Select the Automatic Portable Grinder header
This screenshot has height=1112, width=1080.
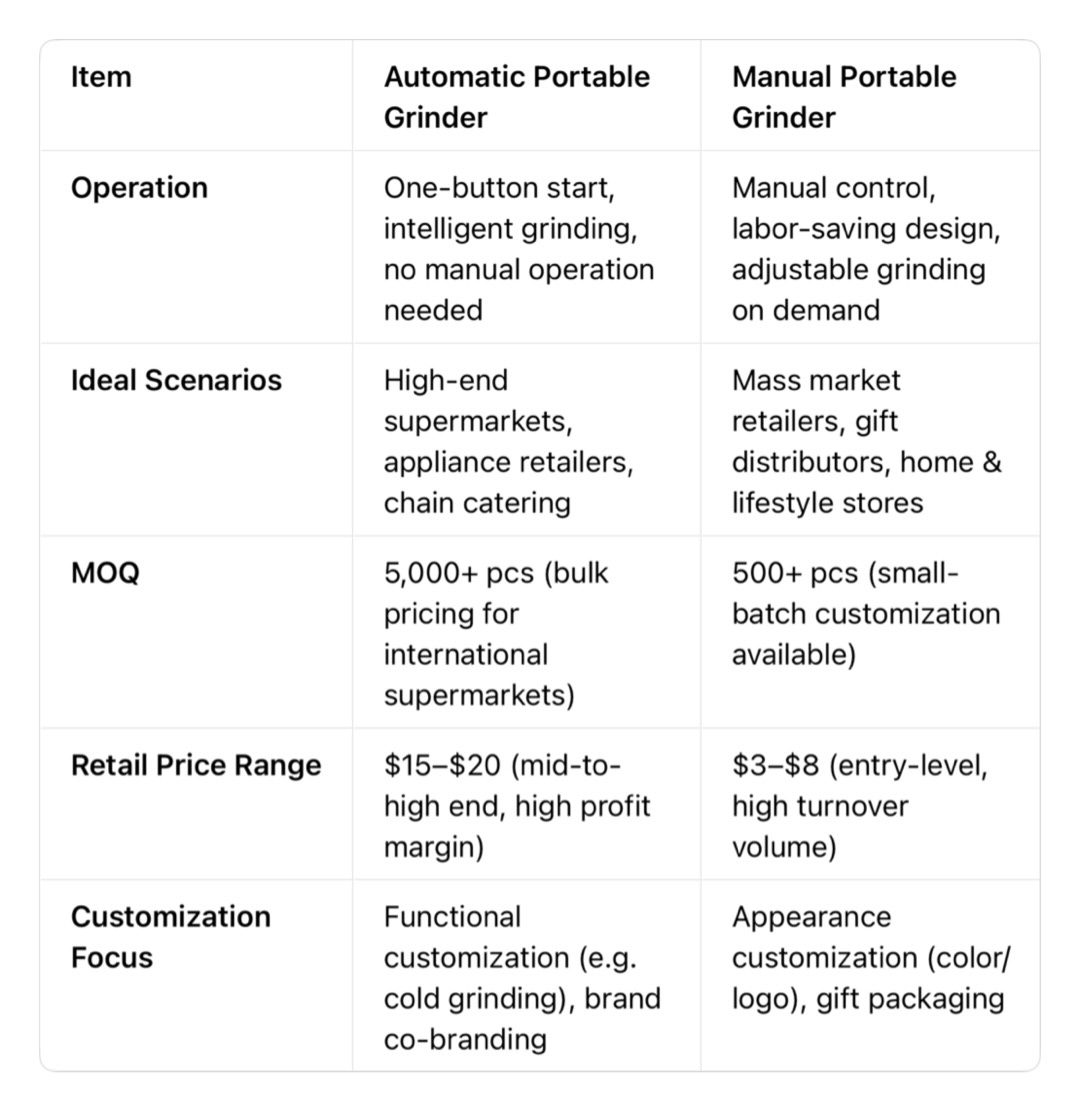[x=516, y=97]
